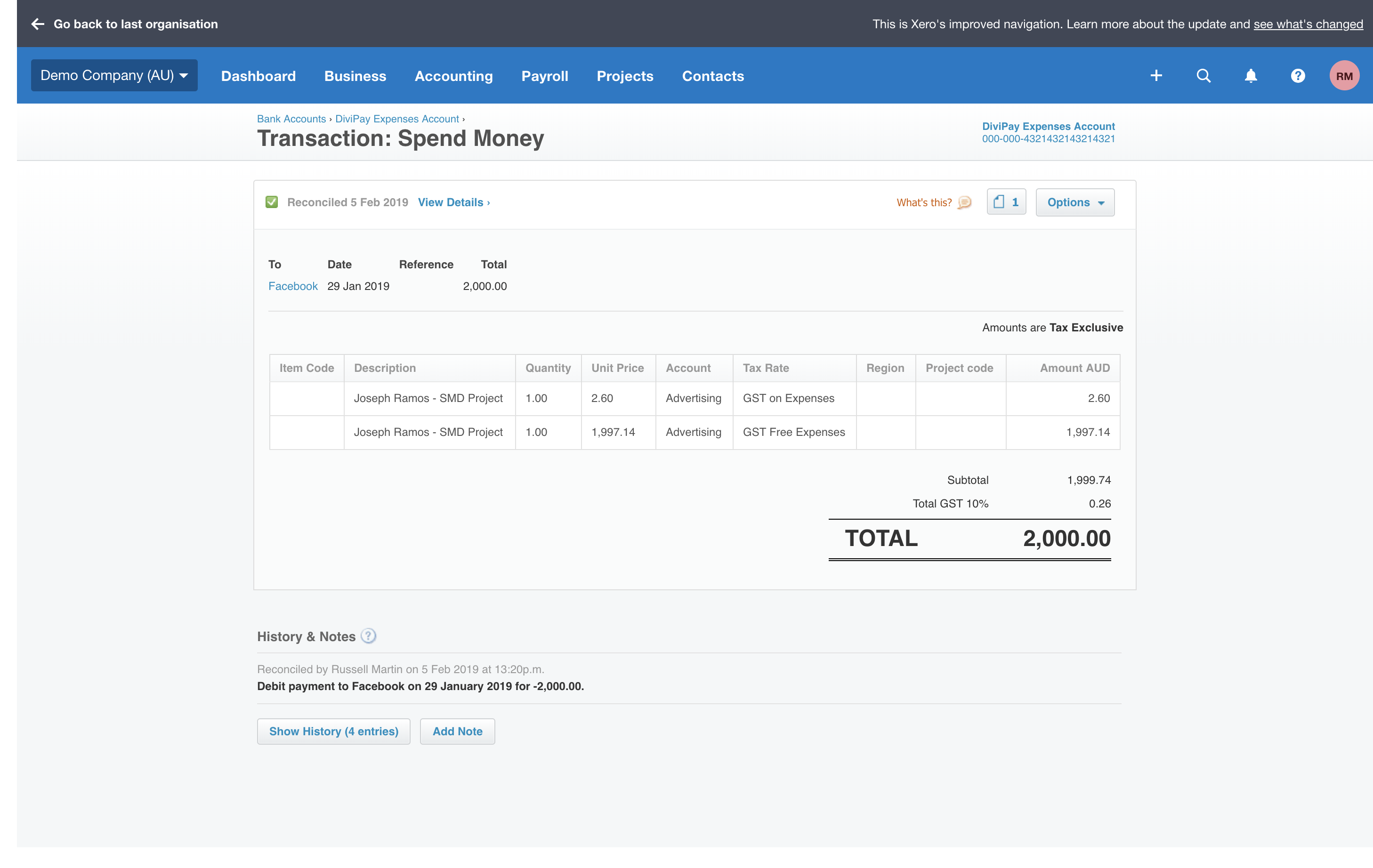
Task: Open attached files icon showing 1
Action: tap(1006, 202)
